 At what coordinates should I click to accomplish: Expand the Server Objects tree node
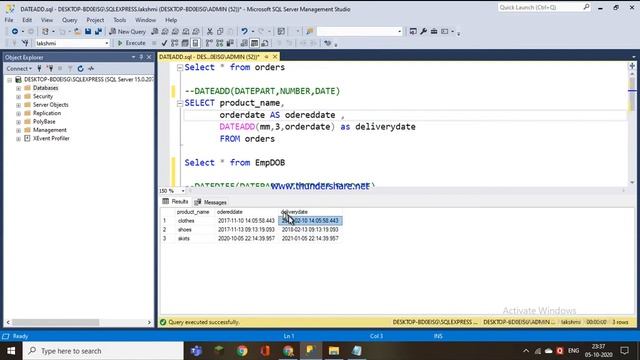pos(18,105)
